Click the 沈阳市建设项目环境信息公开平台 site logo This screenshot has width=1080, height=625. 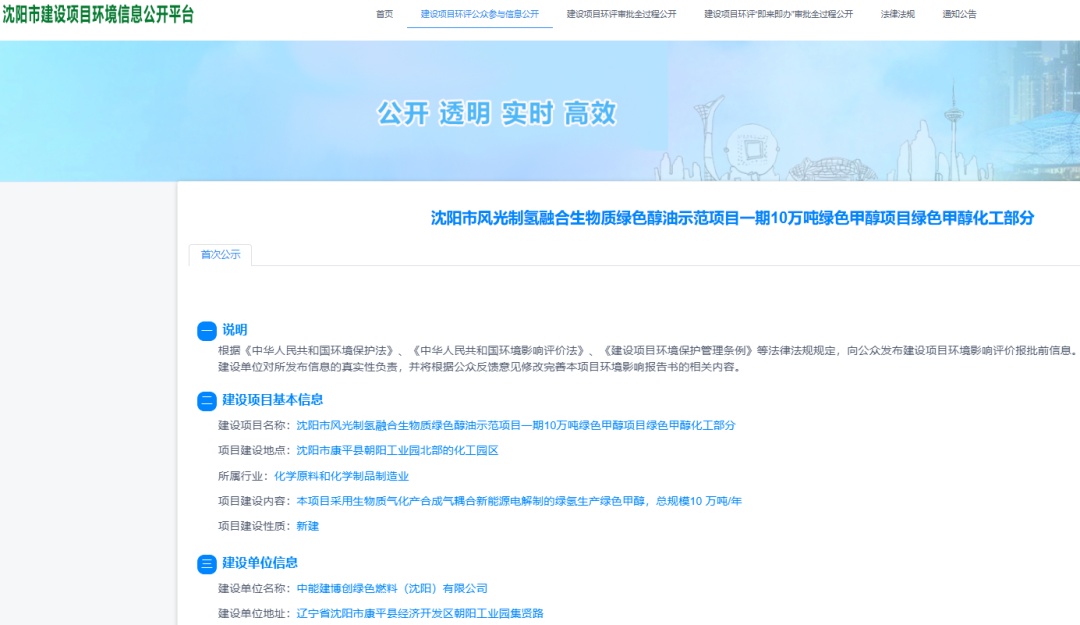[x=98, y=14]
